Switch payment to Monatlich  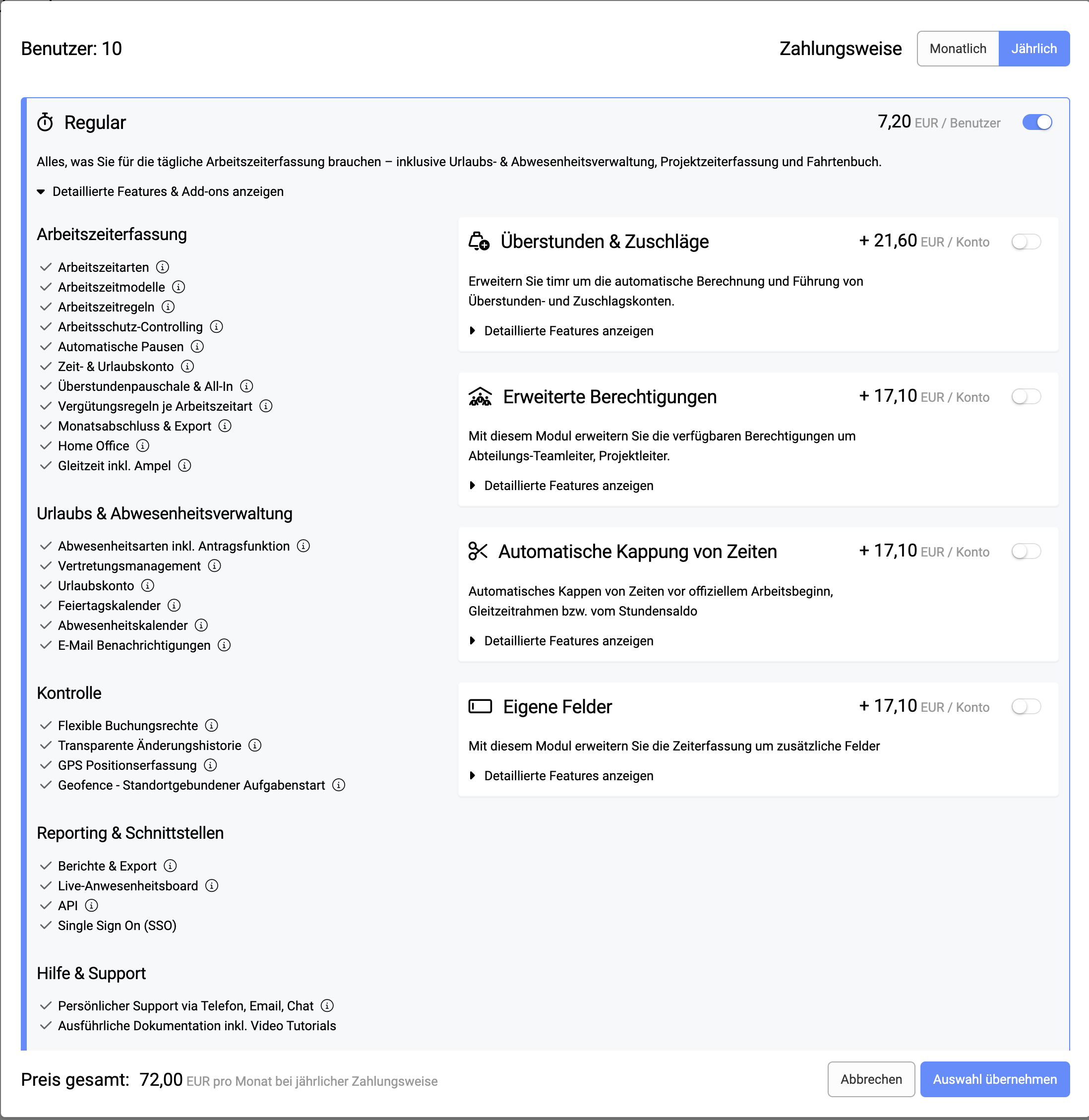[x=958, y=49]
